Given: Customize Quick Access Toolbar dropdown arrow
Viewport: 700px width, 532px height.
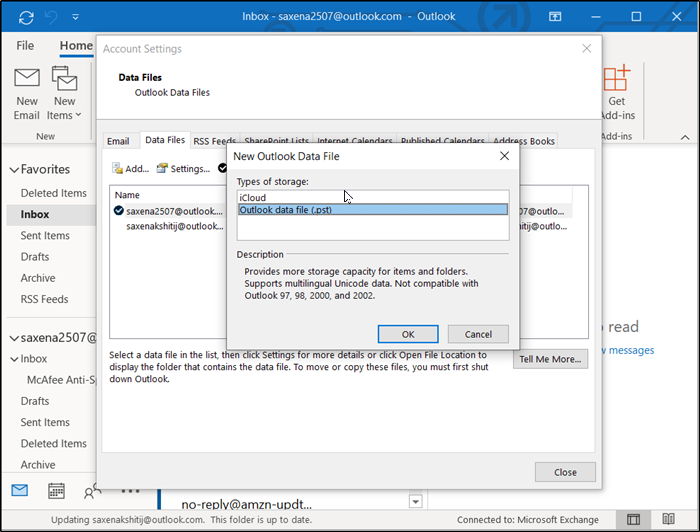Looking at the screenshot, I should pos(76,17).
